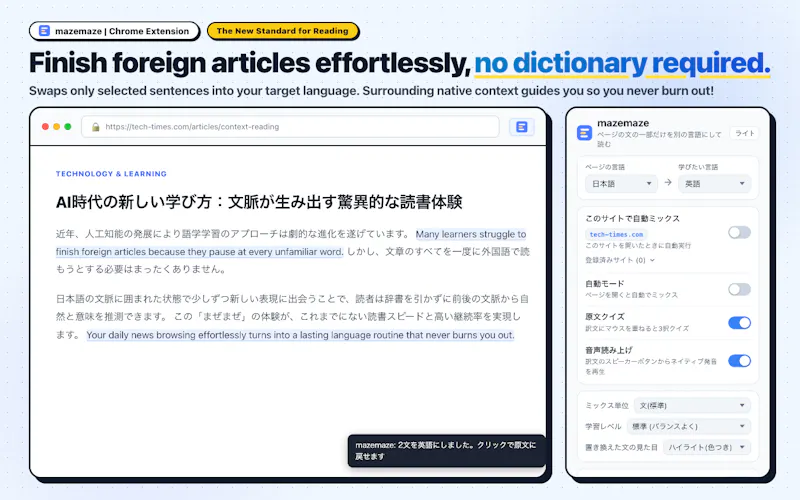Viewport: 800px width, 500px height.
Task: Click the translated sentence Your daily news browsing
Action: (300, 335)
